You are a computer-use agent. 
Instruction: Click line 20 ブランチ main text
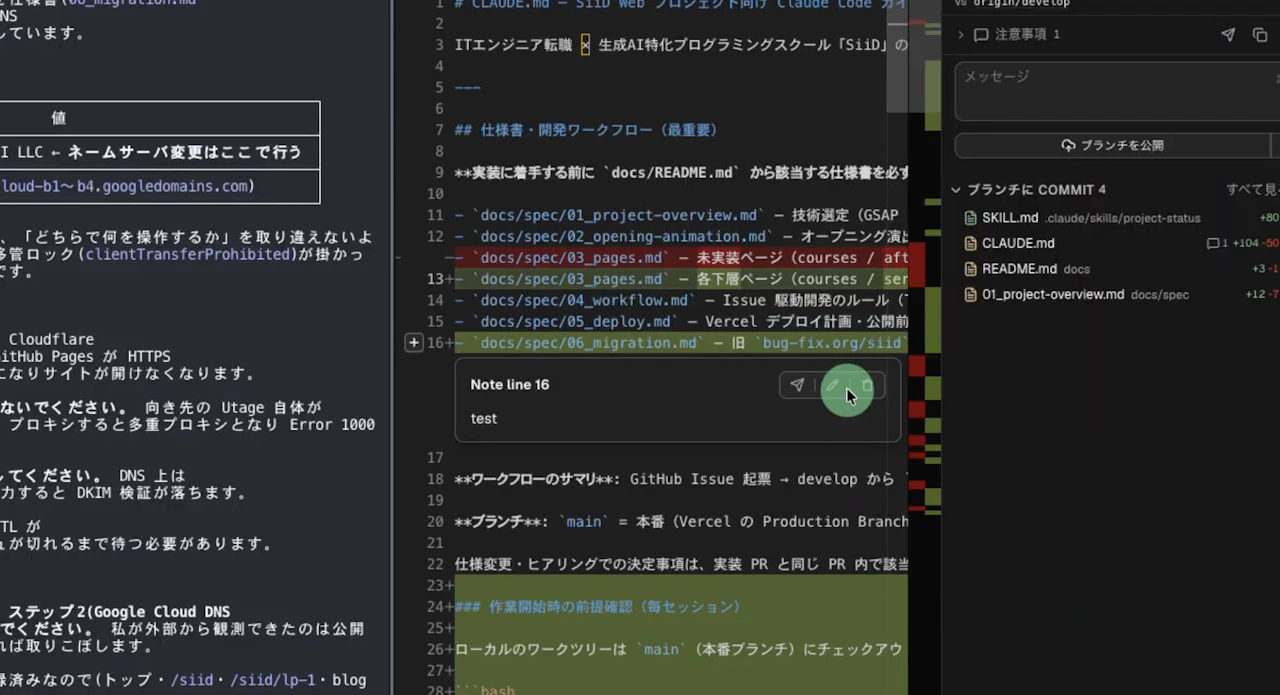coord(681,522)
